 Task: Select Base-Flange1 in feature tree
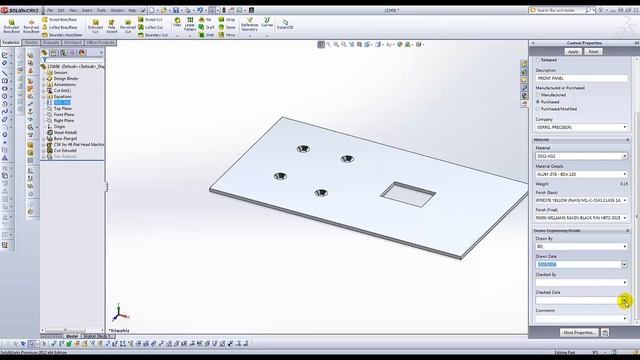65,139
